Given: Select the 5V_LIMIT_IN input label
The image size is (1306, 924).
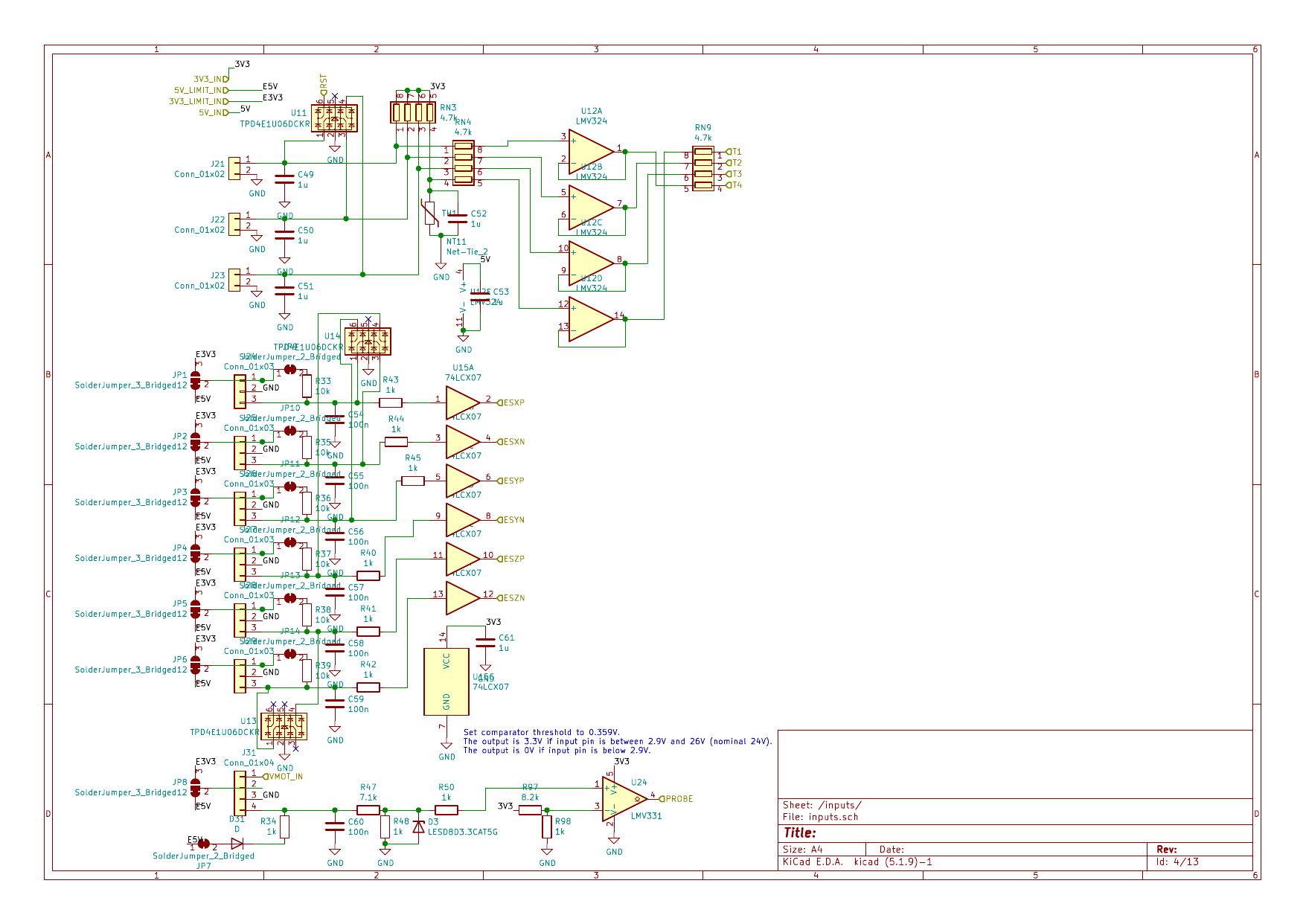Looking at the screenshot, I should click(201, 90).
